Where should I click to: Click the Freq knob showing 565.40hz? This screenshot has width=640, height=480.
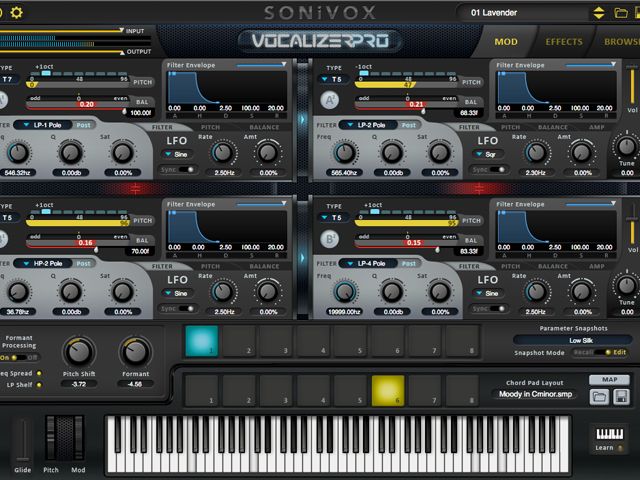coord(345,153)
